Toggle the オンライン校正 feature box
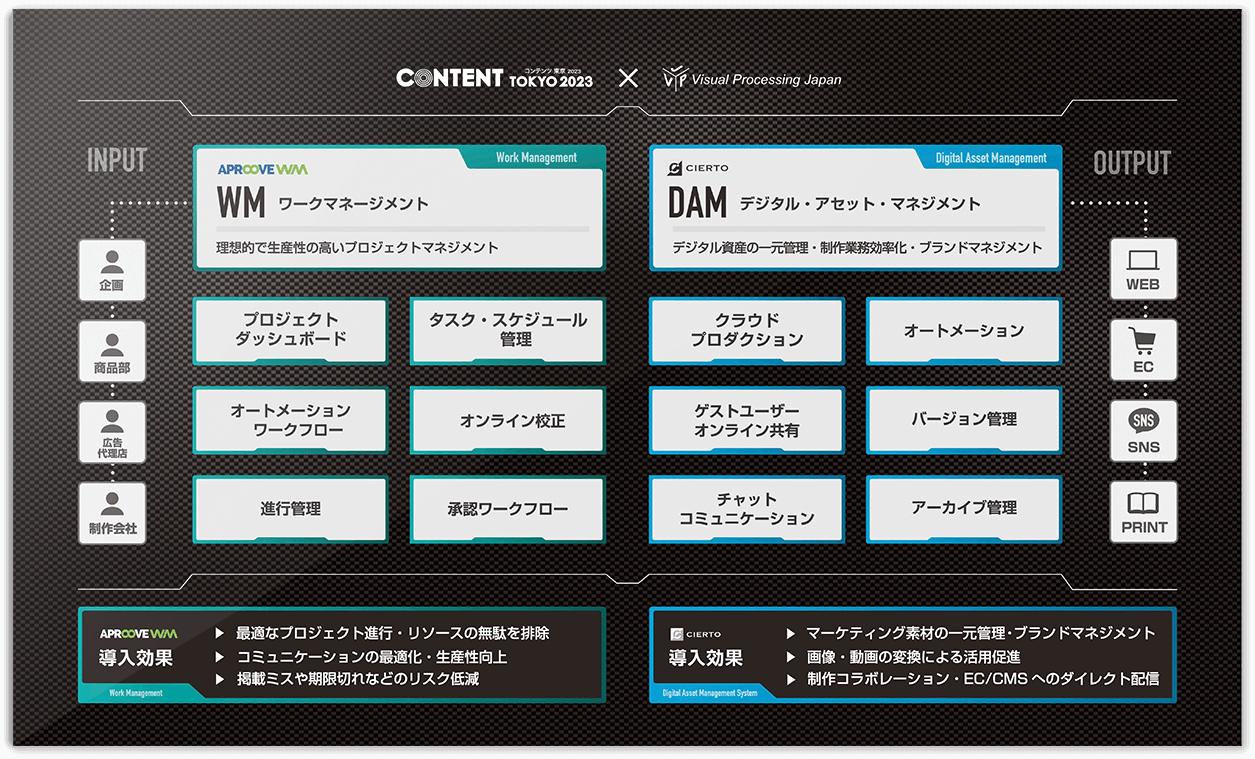Screen dimensions: 1255x759 click(x=506, y=420)
